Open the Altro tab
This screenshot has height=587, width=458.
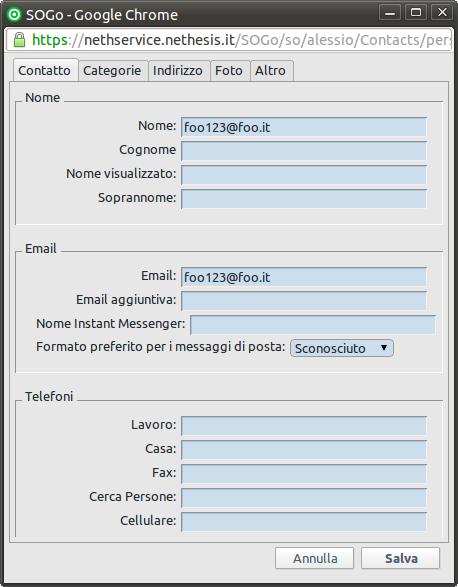tap(271, 70)
